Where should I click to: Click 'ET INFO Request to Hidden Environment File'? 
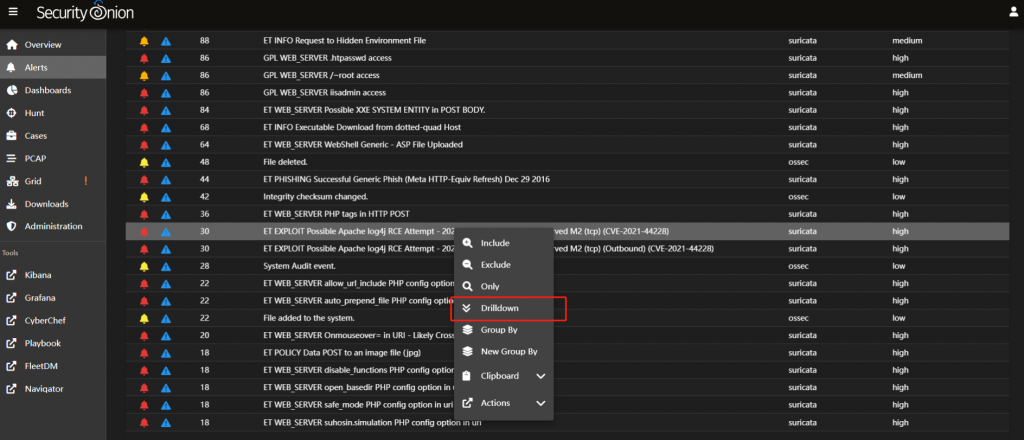click(344, 40)
